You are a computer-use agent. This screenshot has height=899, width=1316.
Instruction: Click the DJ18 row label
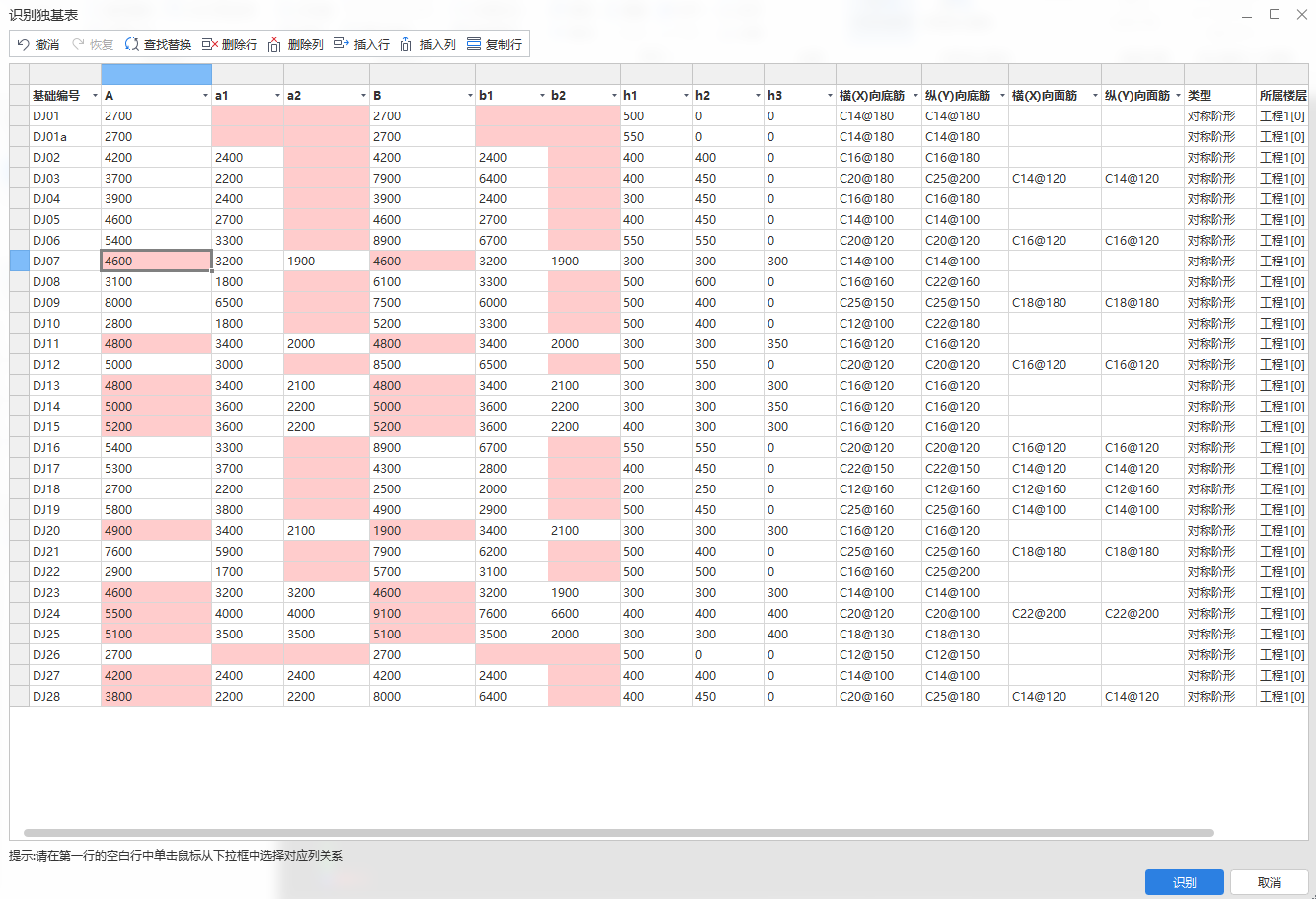tap(65, 489)
